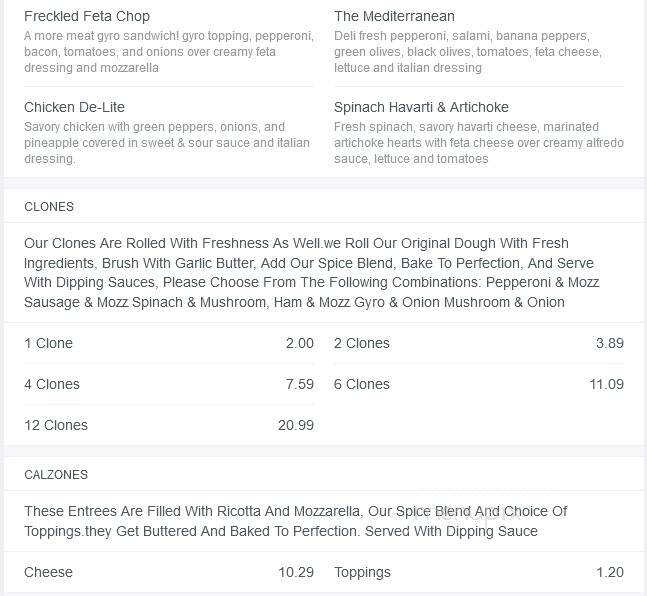Click the 10.29 Cheese calzone price

click(x=296, y=572)
